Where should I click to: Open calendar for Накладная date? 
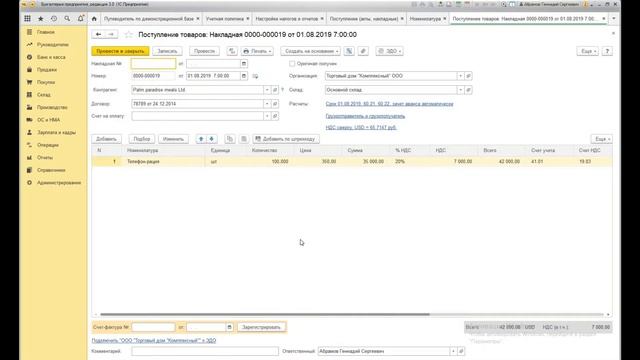(244, 64)
